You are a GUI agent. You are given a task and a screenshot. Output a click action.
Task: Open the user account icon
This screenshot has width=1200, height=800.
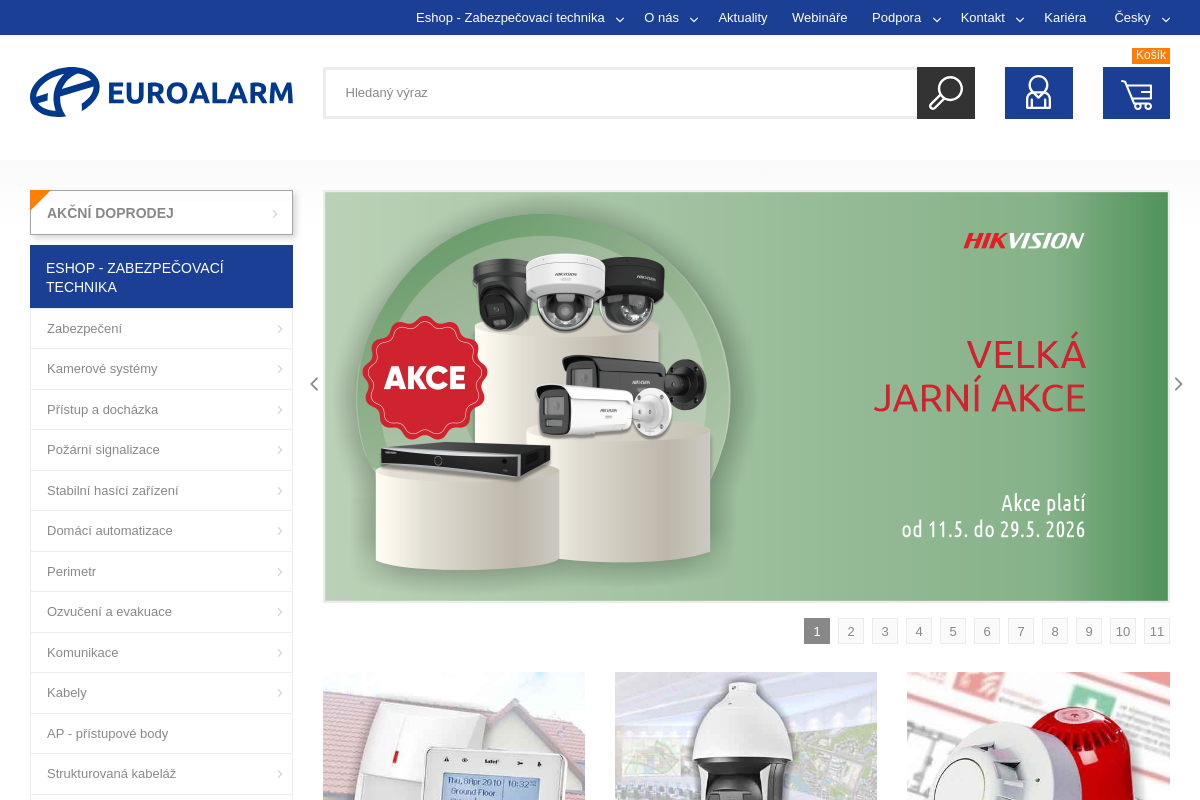(1039, 93)
